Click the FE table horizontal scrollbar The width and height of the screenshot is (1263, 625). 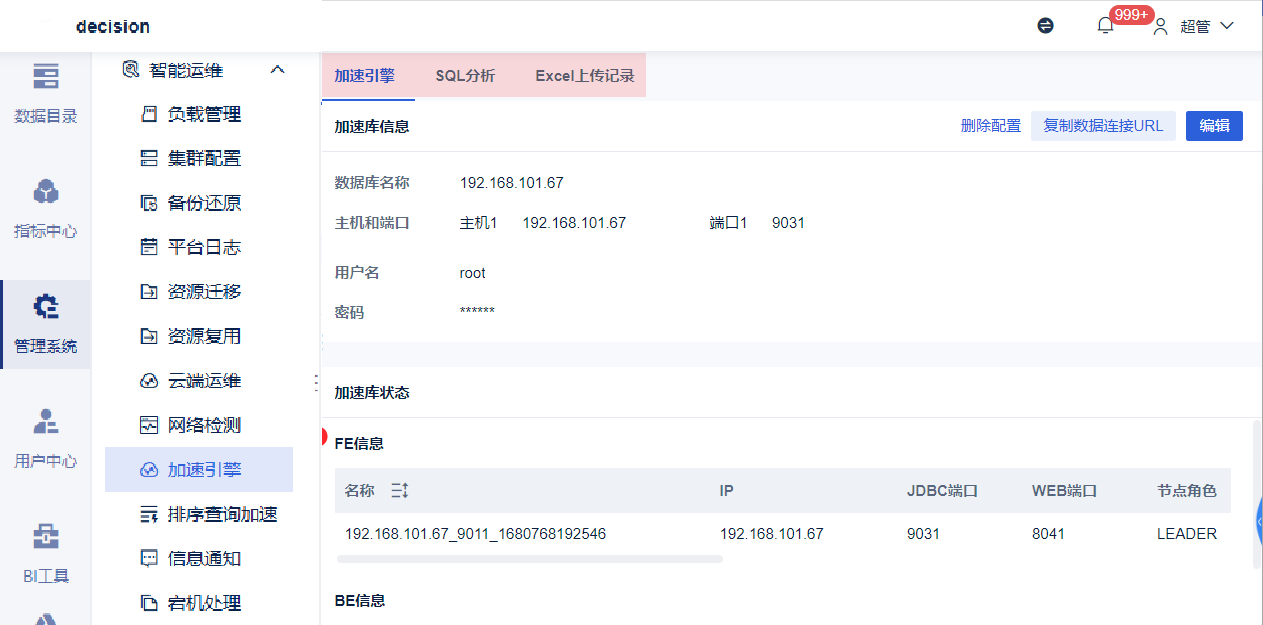pos(529,559)
